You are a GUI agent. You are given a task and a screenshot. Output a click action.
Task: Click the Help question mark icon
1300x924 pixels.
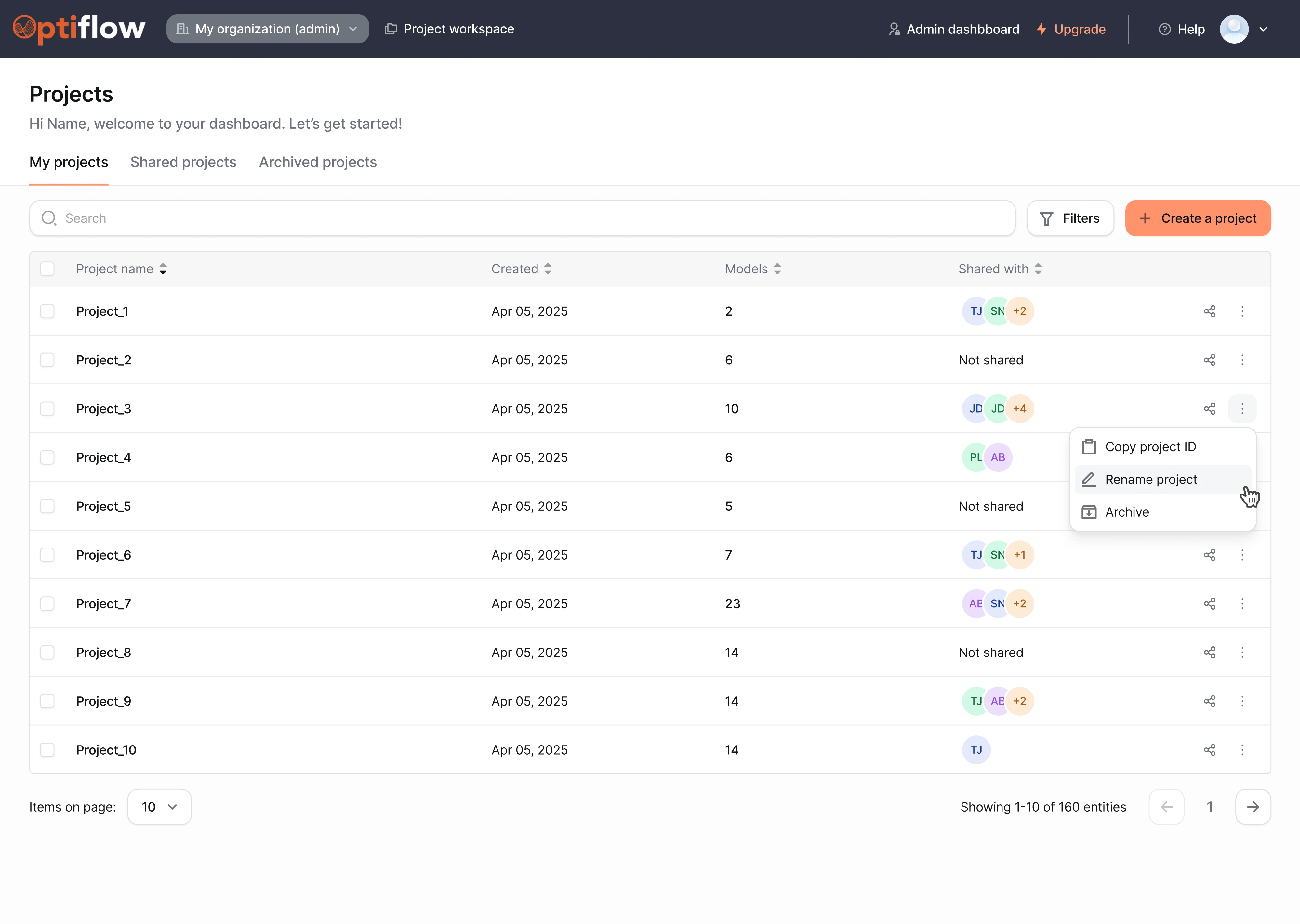point(1165,29)
